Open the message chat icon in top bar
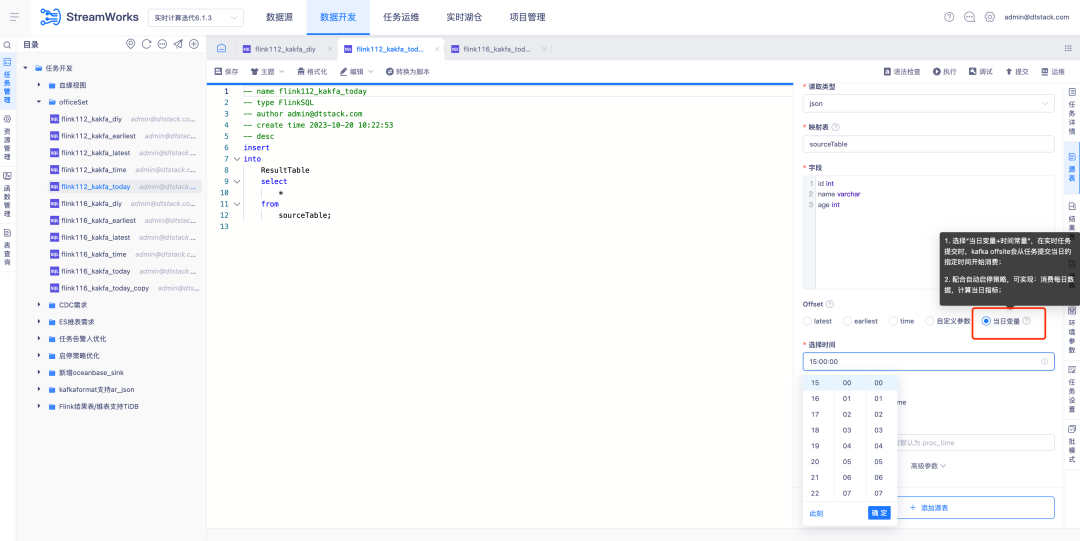The width and height of the screenshot is (1080, 541). pos(969,17)
